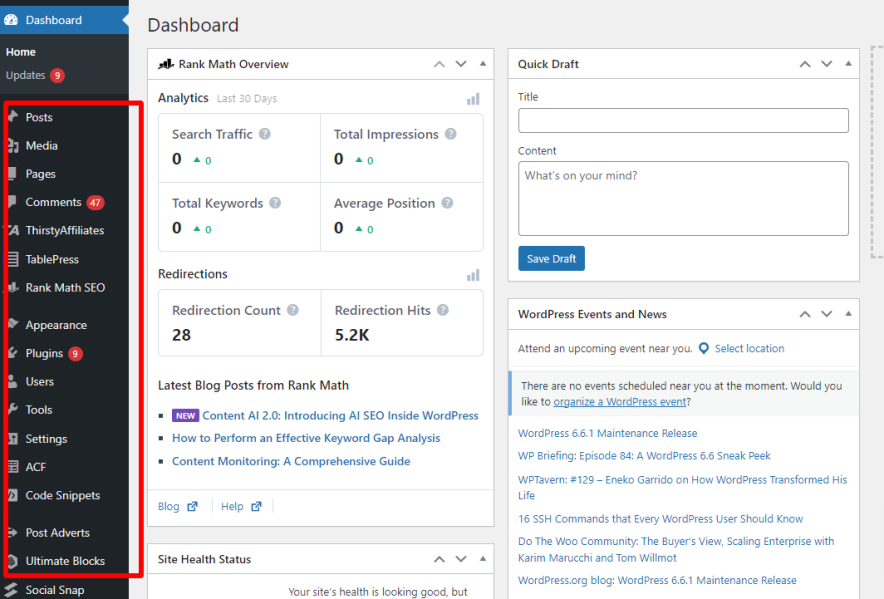Click the Analytics bar chart icon
Screen dimensions: 884x599
473,99
